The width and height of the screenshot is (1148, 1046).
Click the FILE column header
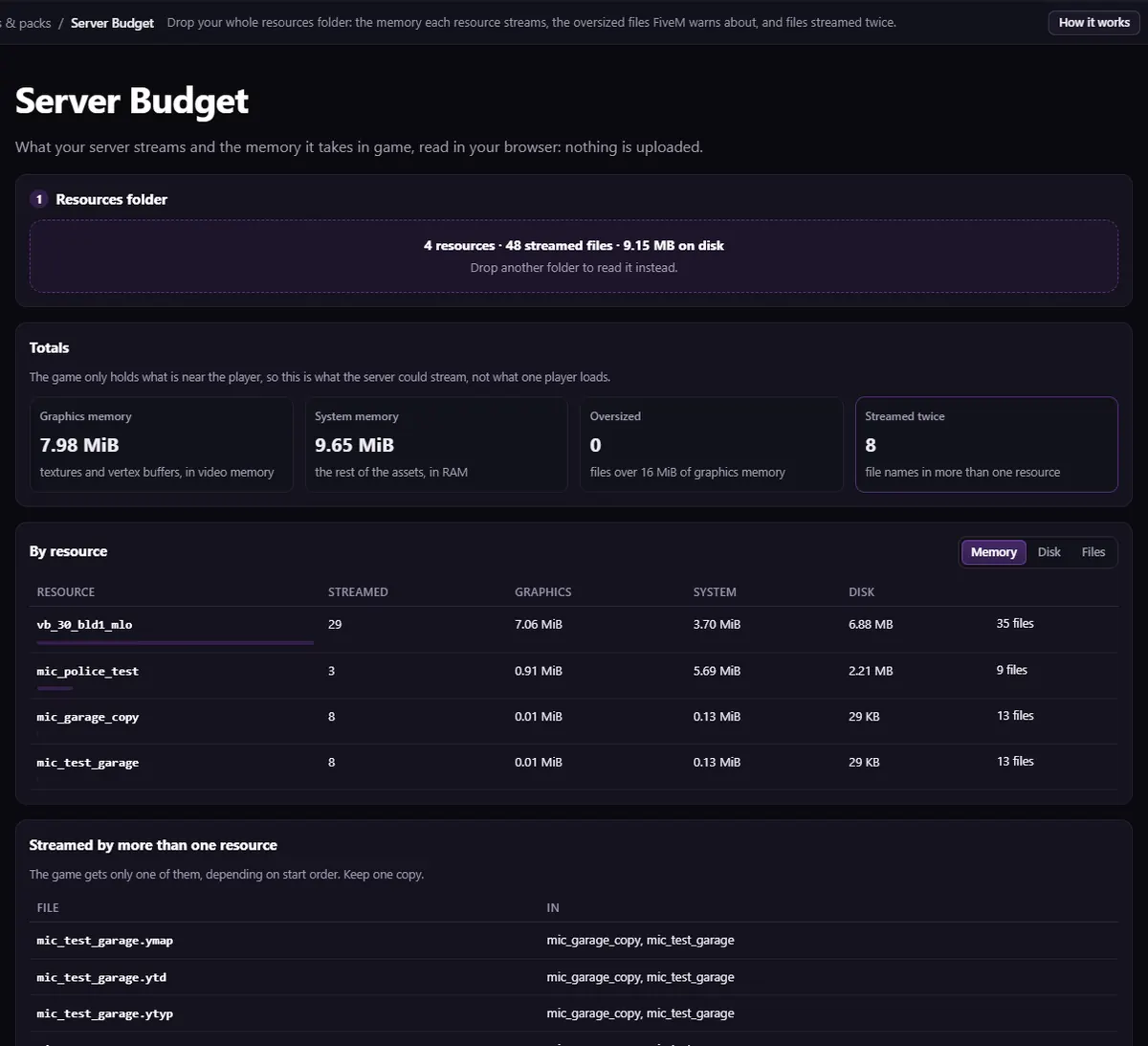pyautogui.click(x=48, y=908)
